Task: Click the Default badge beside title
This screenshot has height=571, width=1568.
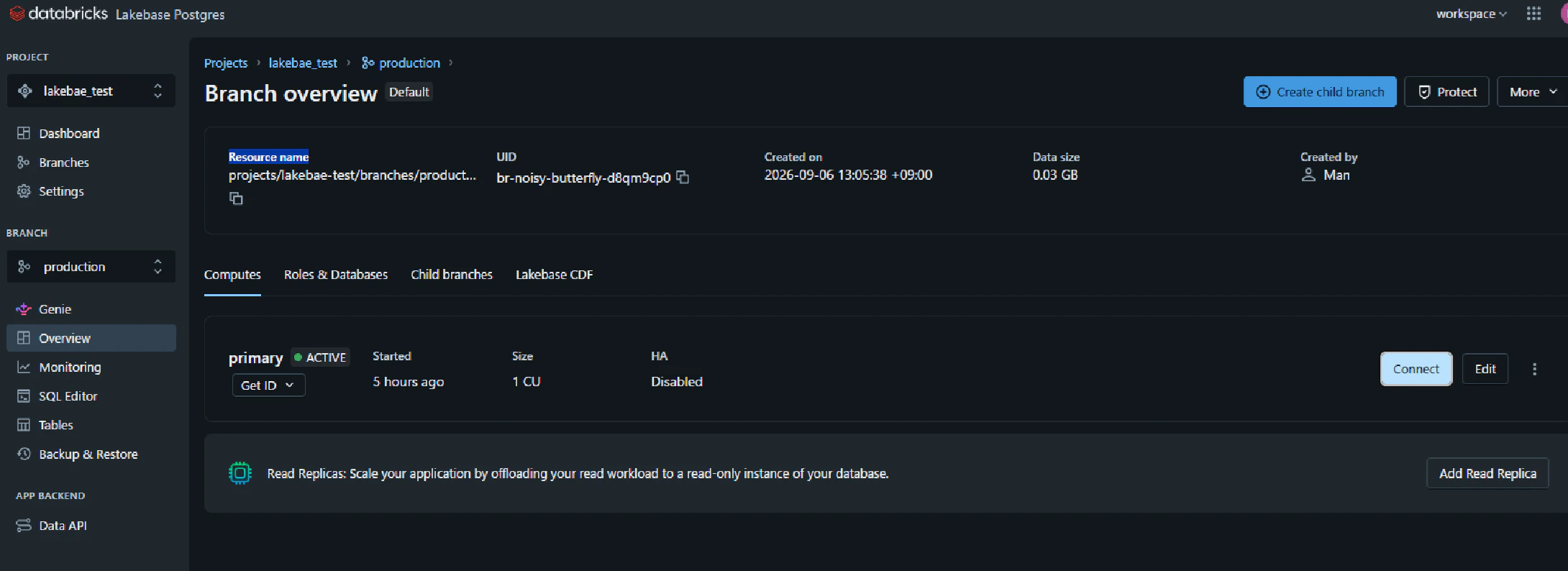Action: pyautogui.click(x=409, y=92)
